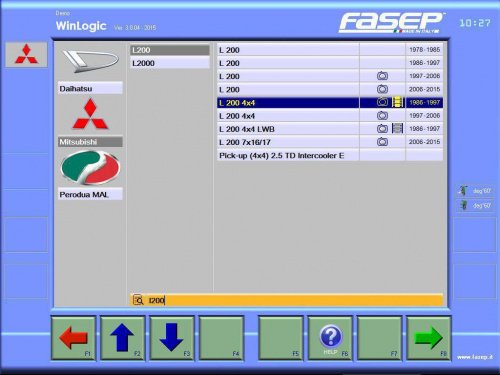Select L 200 row dated 1978-1985

pyautogui.click(x=330, y=50)
